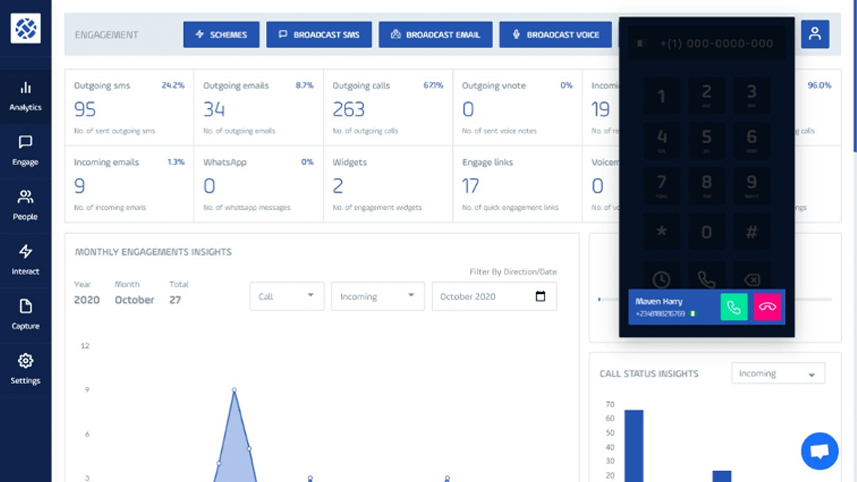Expand the Call type dropdown
Screen dimensions: 857x482
287,296
